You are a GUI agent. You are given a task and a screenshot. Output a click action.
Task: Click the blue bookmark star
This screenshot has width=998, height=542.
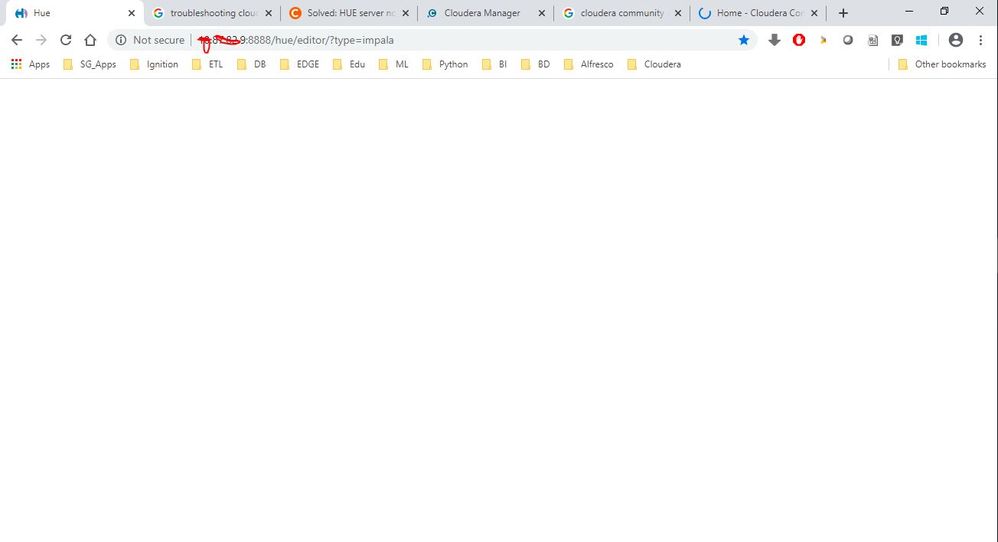(x=743, y=40)
